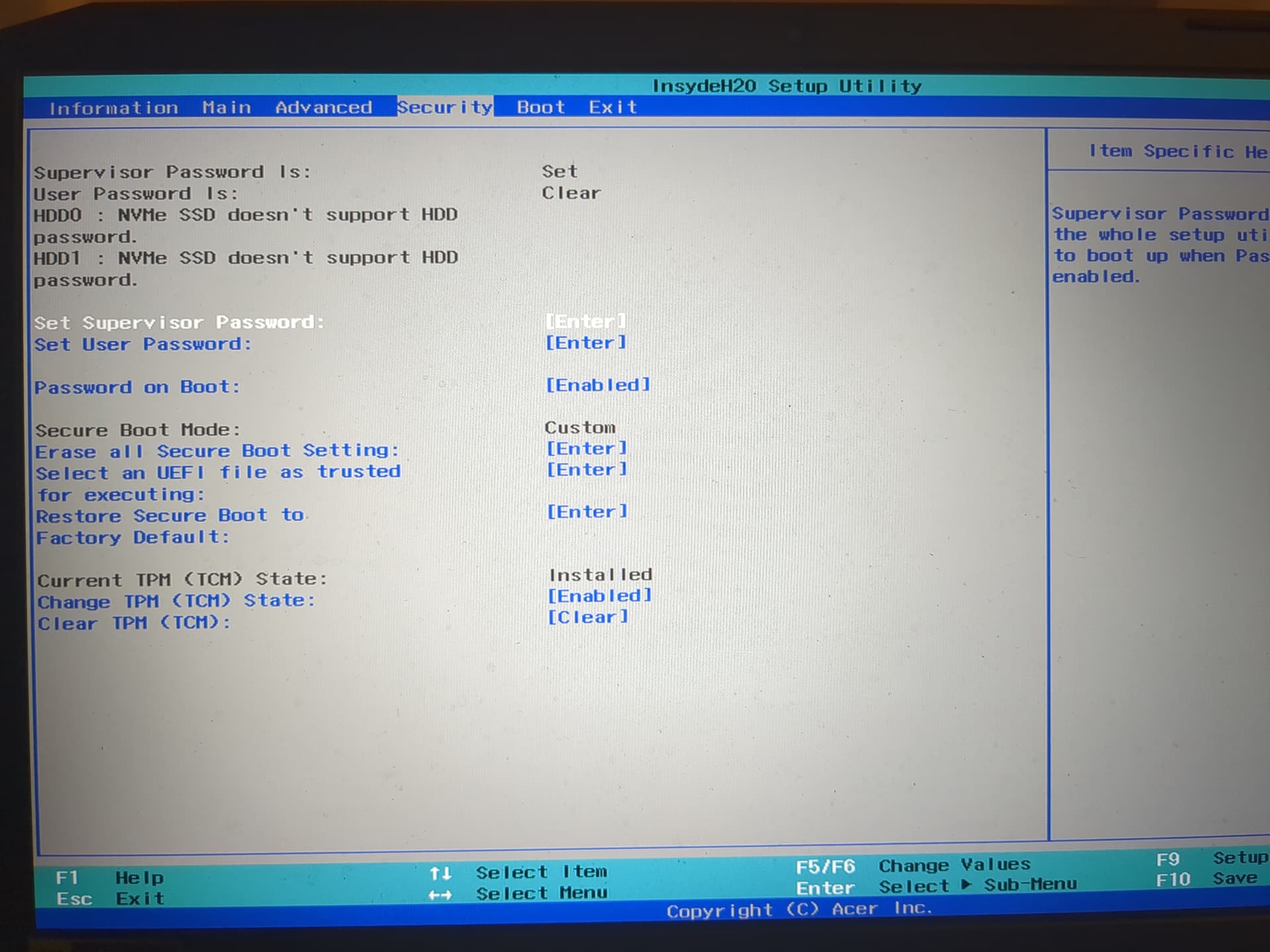1270x952 pixels.
Task: Choose Set User Password entry
Action: tap(143, 344)
